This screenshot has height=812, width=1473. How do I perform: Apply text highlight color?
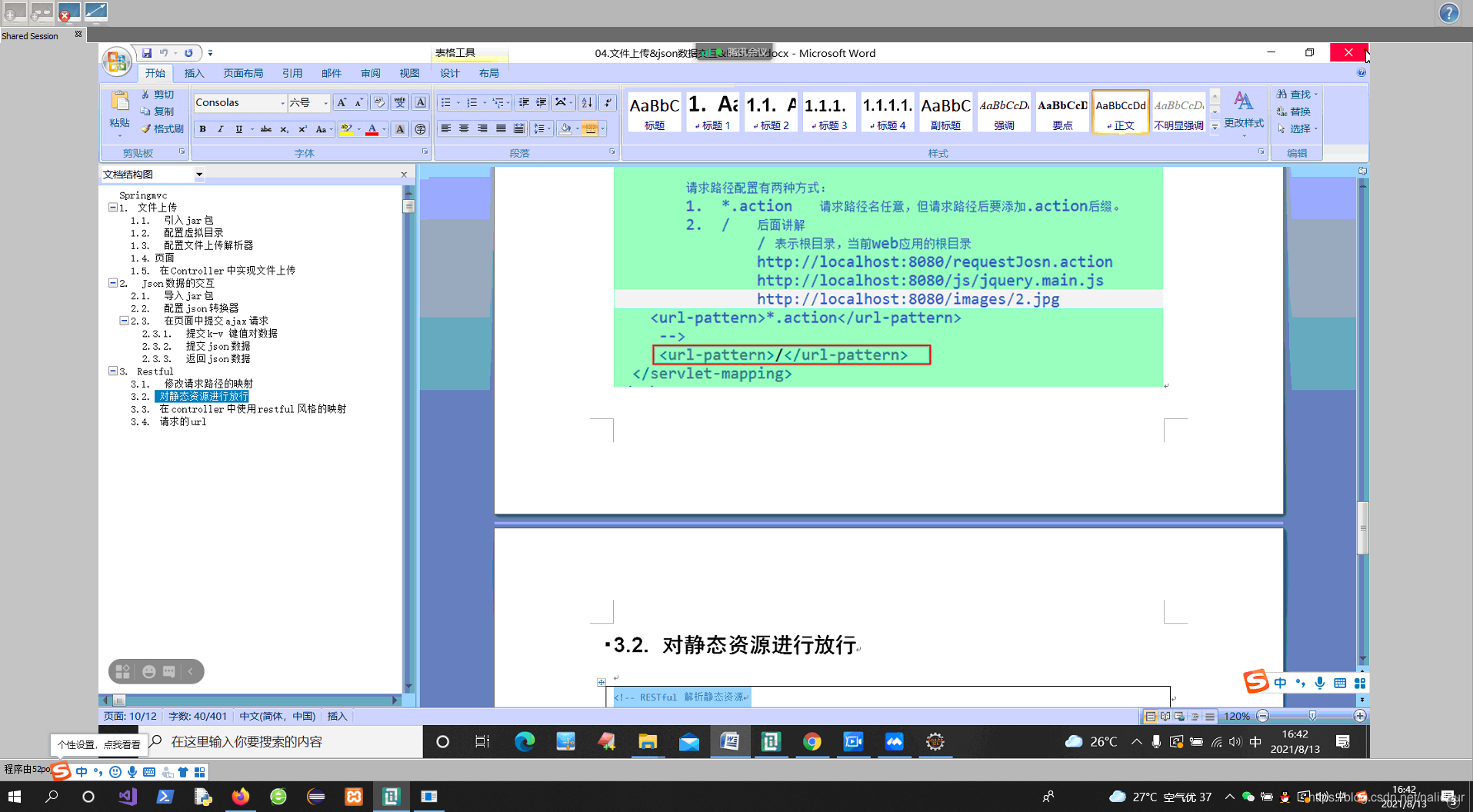pos(346,129)
